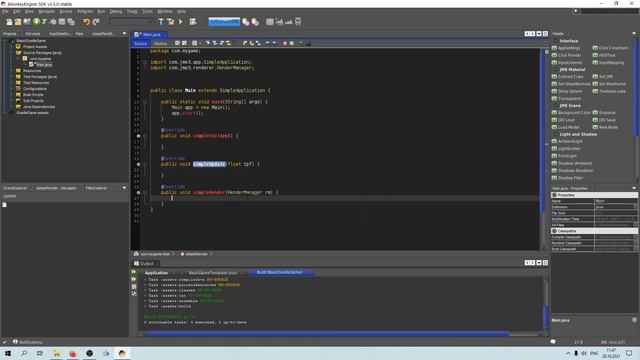Open the Debug menu
Image resolution: width=640 pixels, height=360 pixels.
coord(116,11)
